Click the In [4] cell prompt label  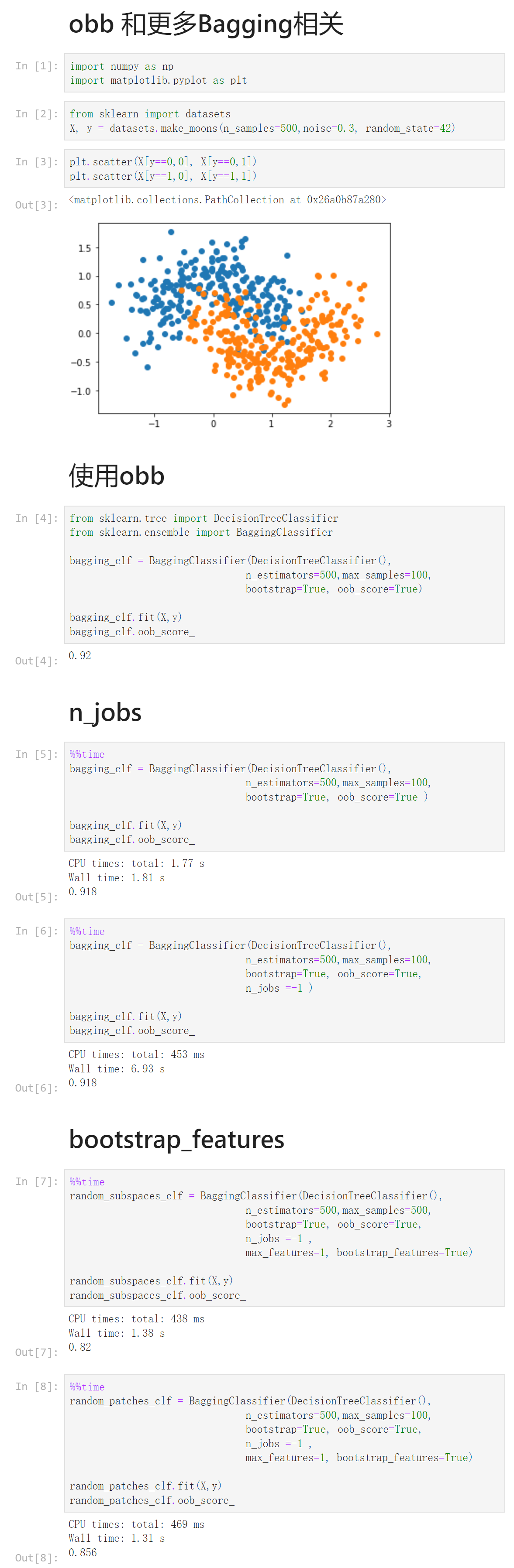[37, 518]
